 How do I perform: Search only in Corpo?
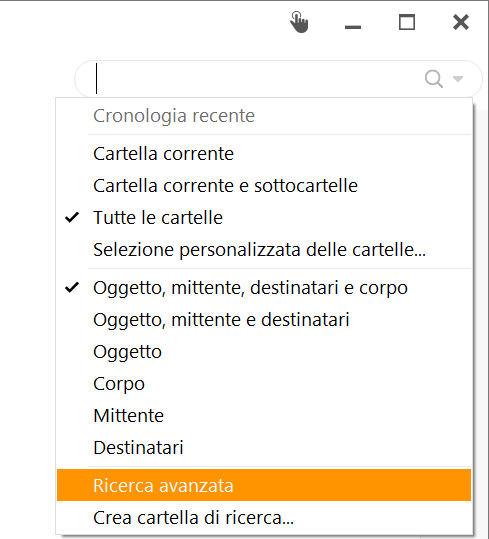point(264,384)
